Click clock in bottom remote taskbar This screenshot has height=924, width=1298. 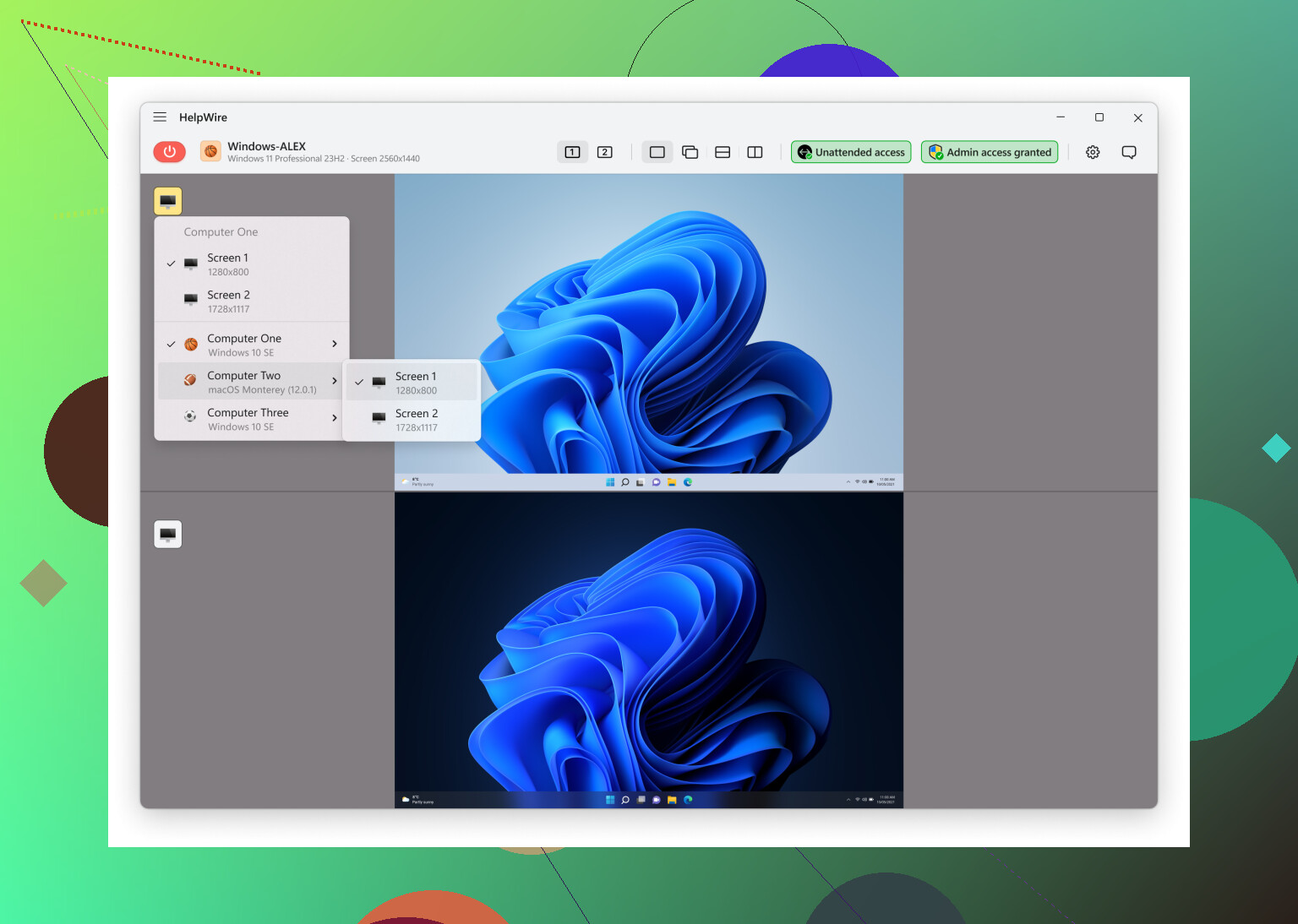[x=886, y=800]
